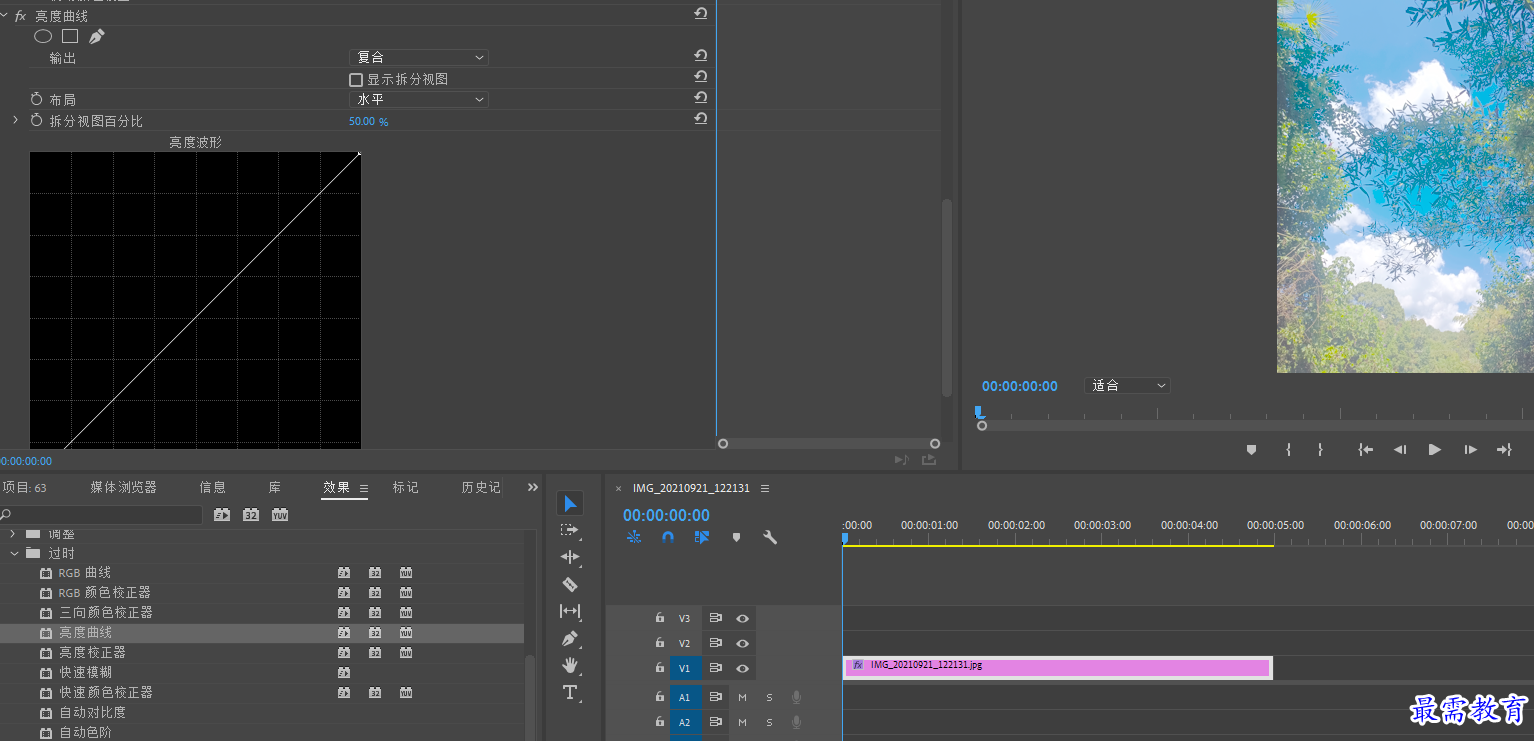Open the 库 tab
The height and width of the screenshot is (741, 1534).
tap(274, 487)
